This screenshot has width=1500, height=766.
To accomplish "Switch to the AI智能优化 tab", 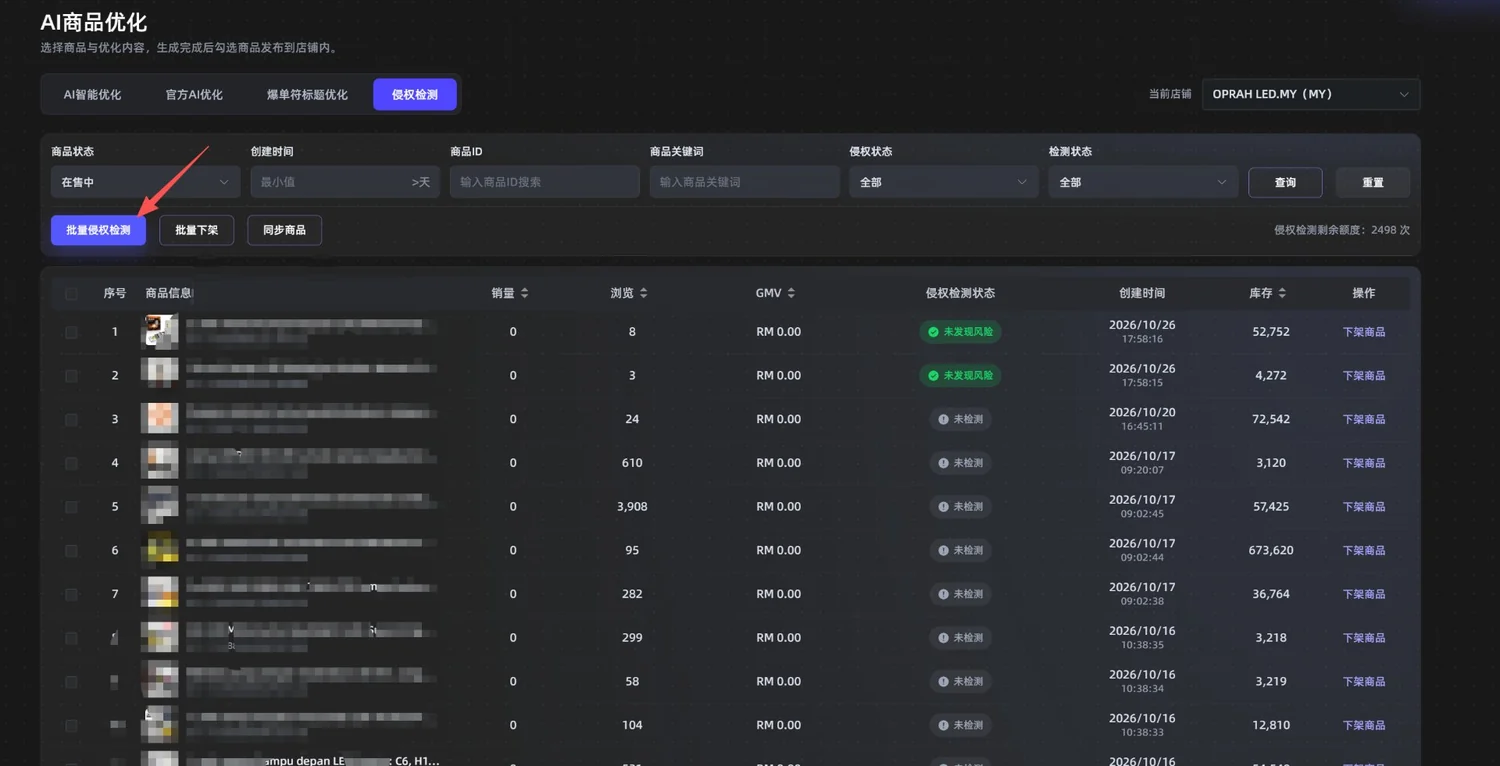I will 92,94.
